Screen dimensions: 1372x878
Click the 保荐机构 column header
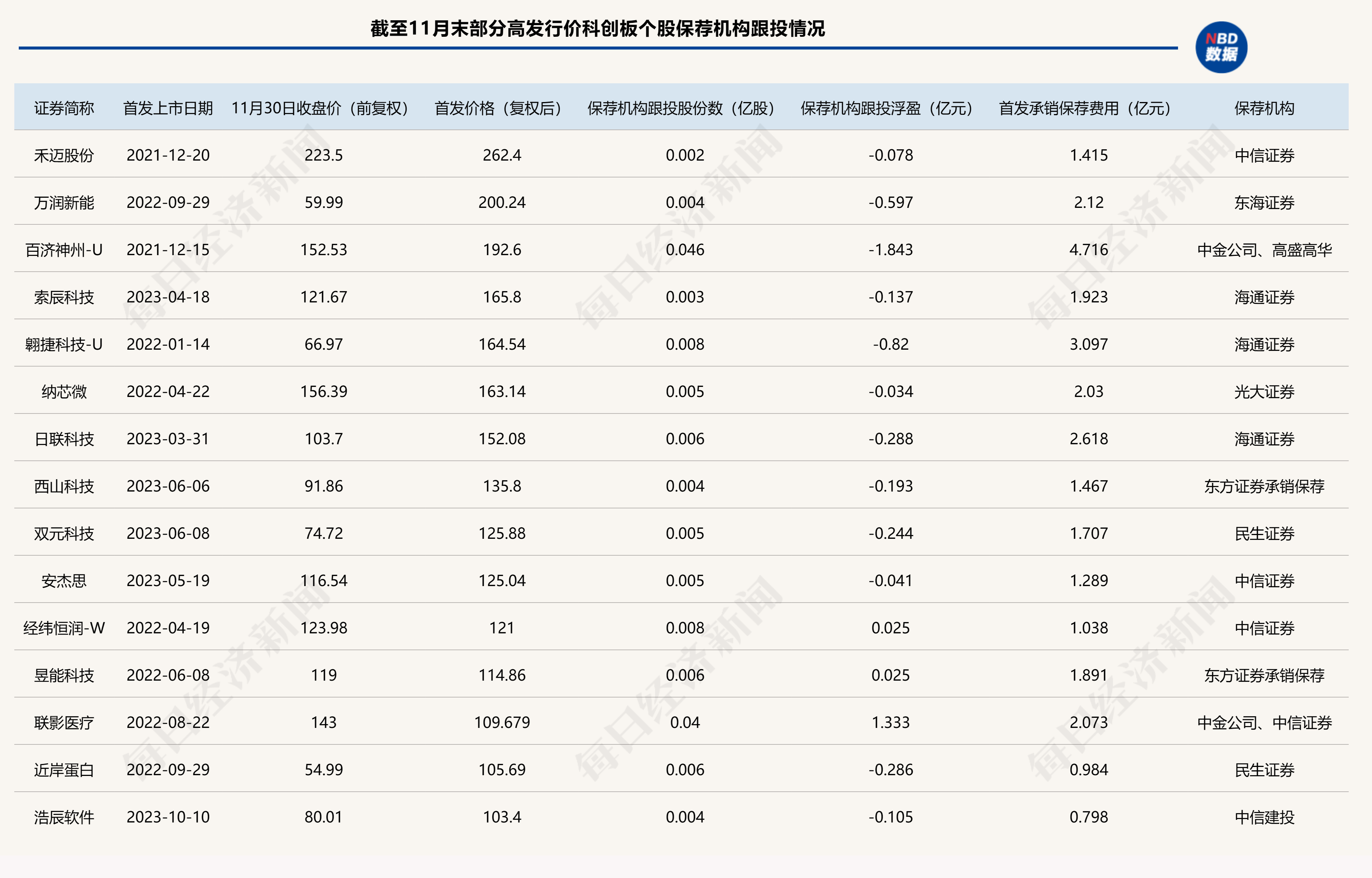(x=1264, y=108)
